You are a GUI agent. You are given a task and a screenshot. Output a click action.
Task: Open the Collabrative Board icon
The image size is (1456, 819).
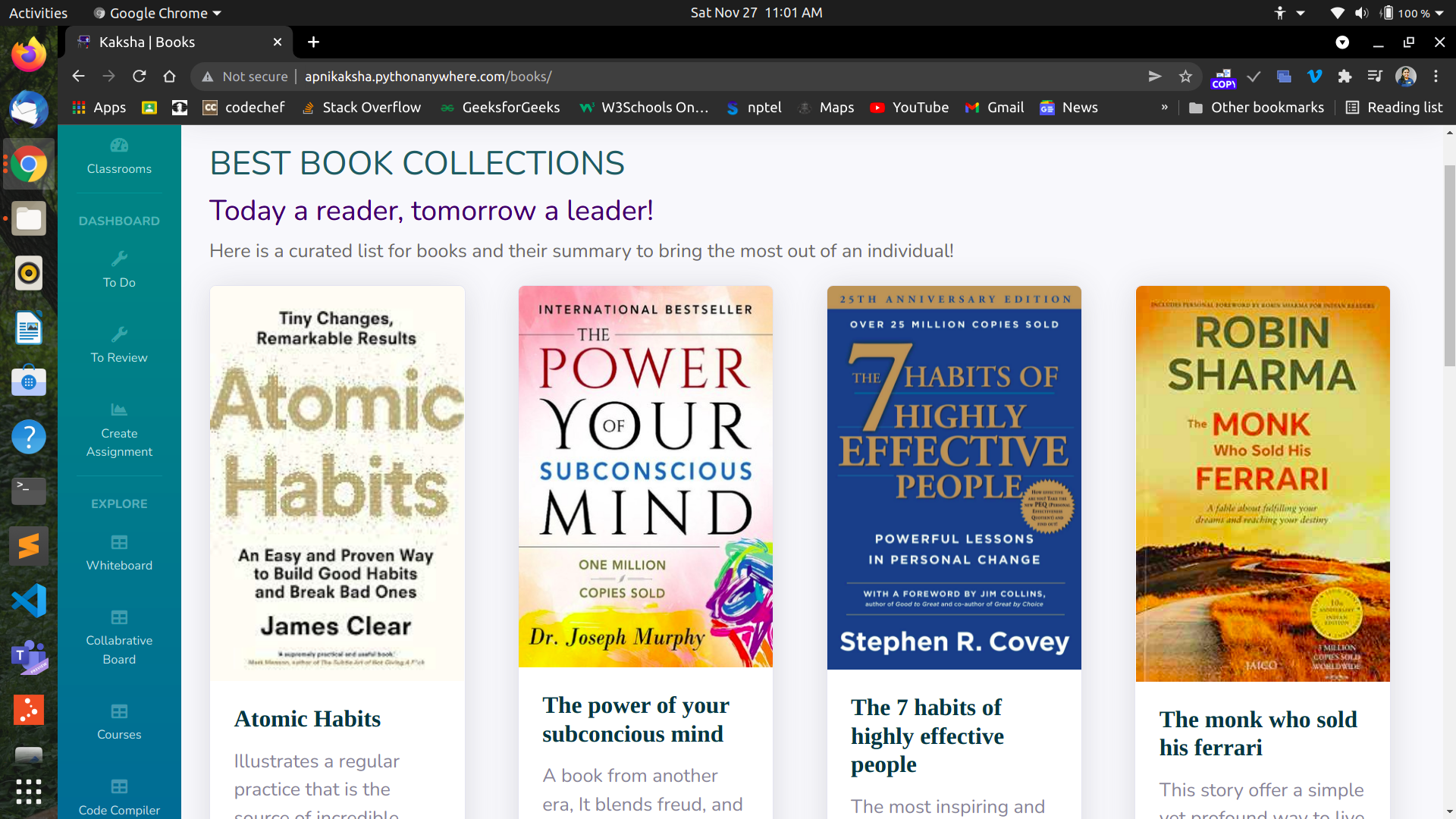click(119, 617)
